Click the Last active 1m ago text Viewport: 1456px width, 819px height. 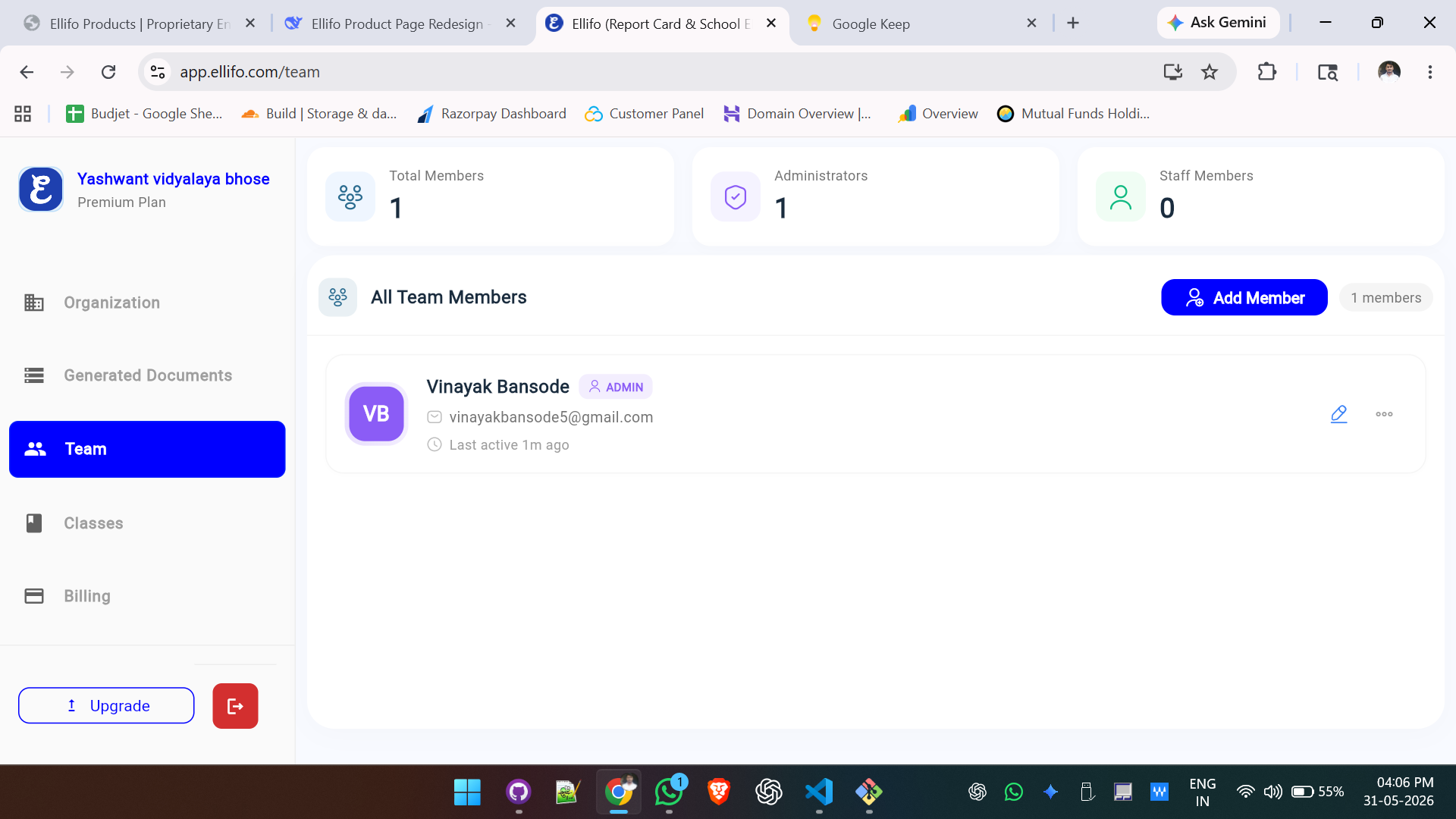(x=509, y=445)
